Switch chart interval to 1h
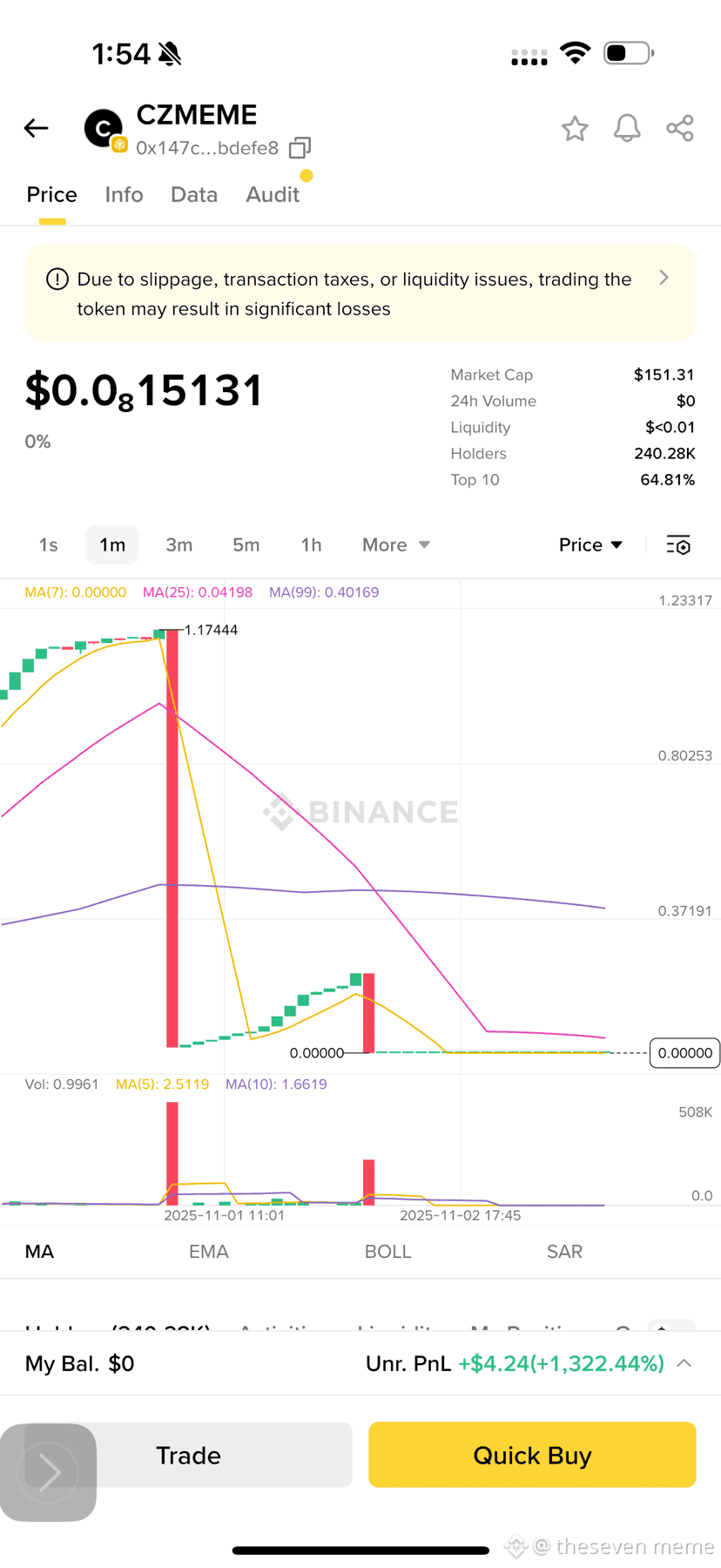This screenshot has height=1568, width=721. click(x=311, y=545)
